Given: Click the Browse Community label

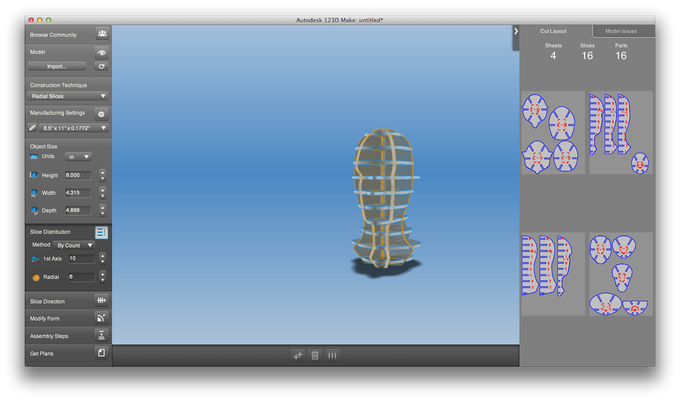Looking at the screenshot, I should (53, 35).
